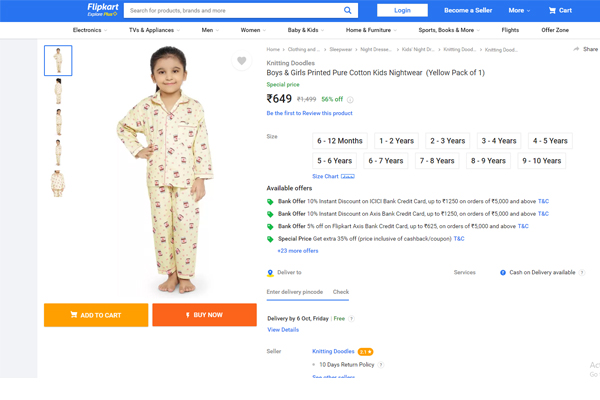This screenshot has height=400, width=600.
Task: Go to the Flights menu item
Action: tap(510, 30)
